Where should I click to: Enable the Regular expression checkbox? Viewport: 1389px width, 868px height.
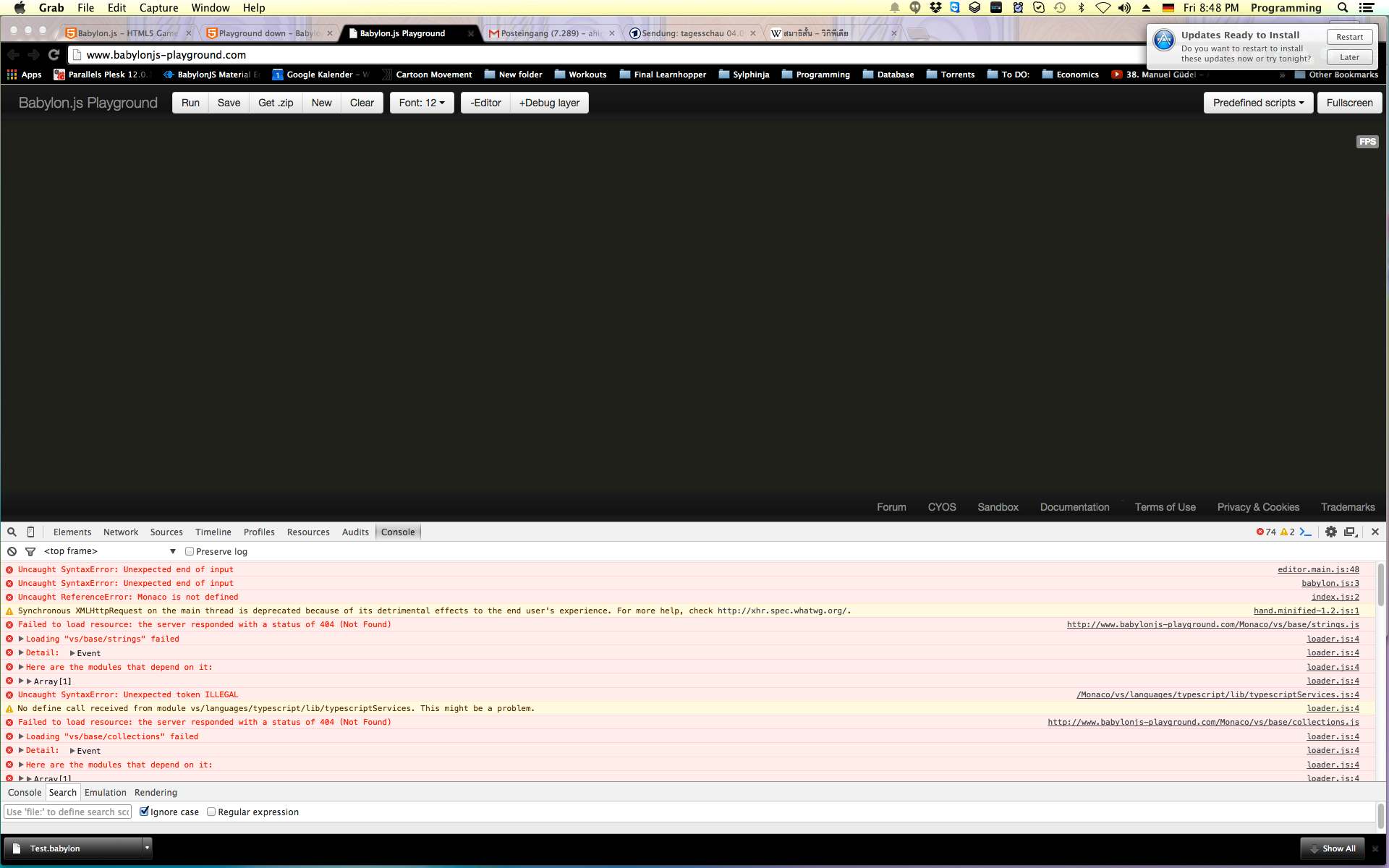211,812
